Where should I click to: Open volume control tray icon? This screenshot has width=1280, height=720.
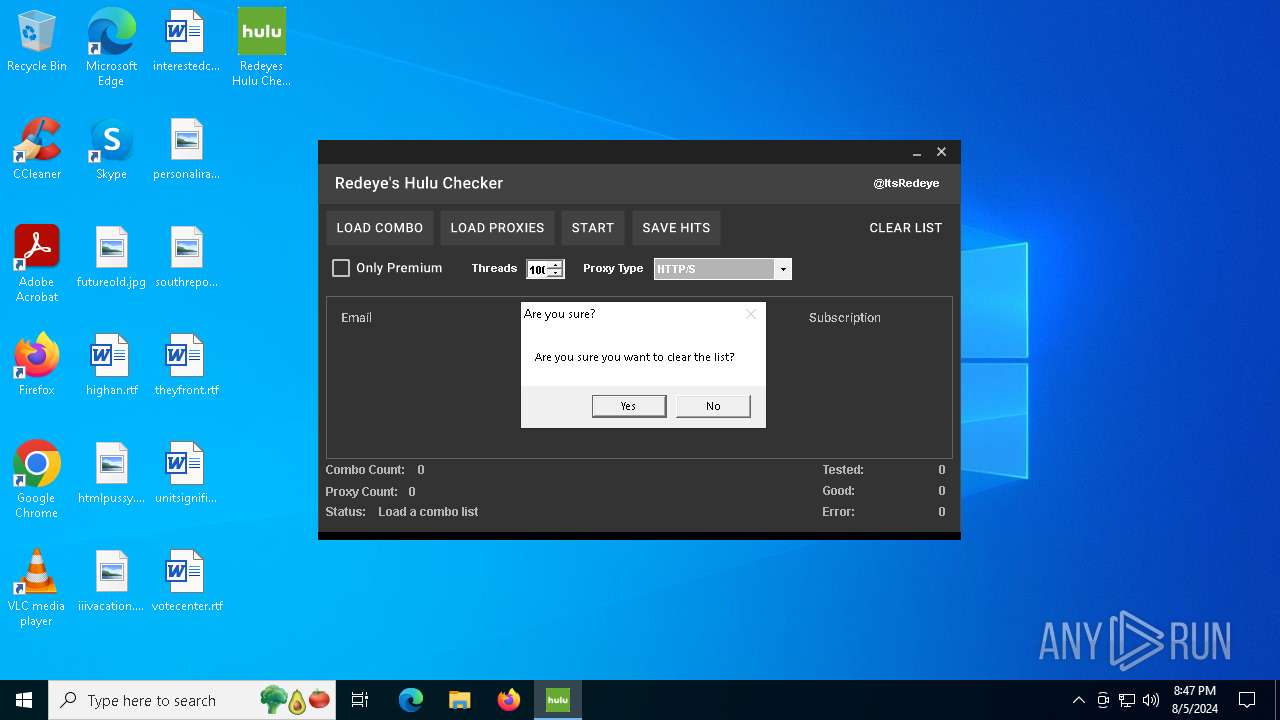click(1151, 700)
